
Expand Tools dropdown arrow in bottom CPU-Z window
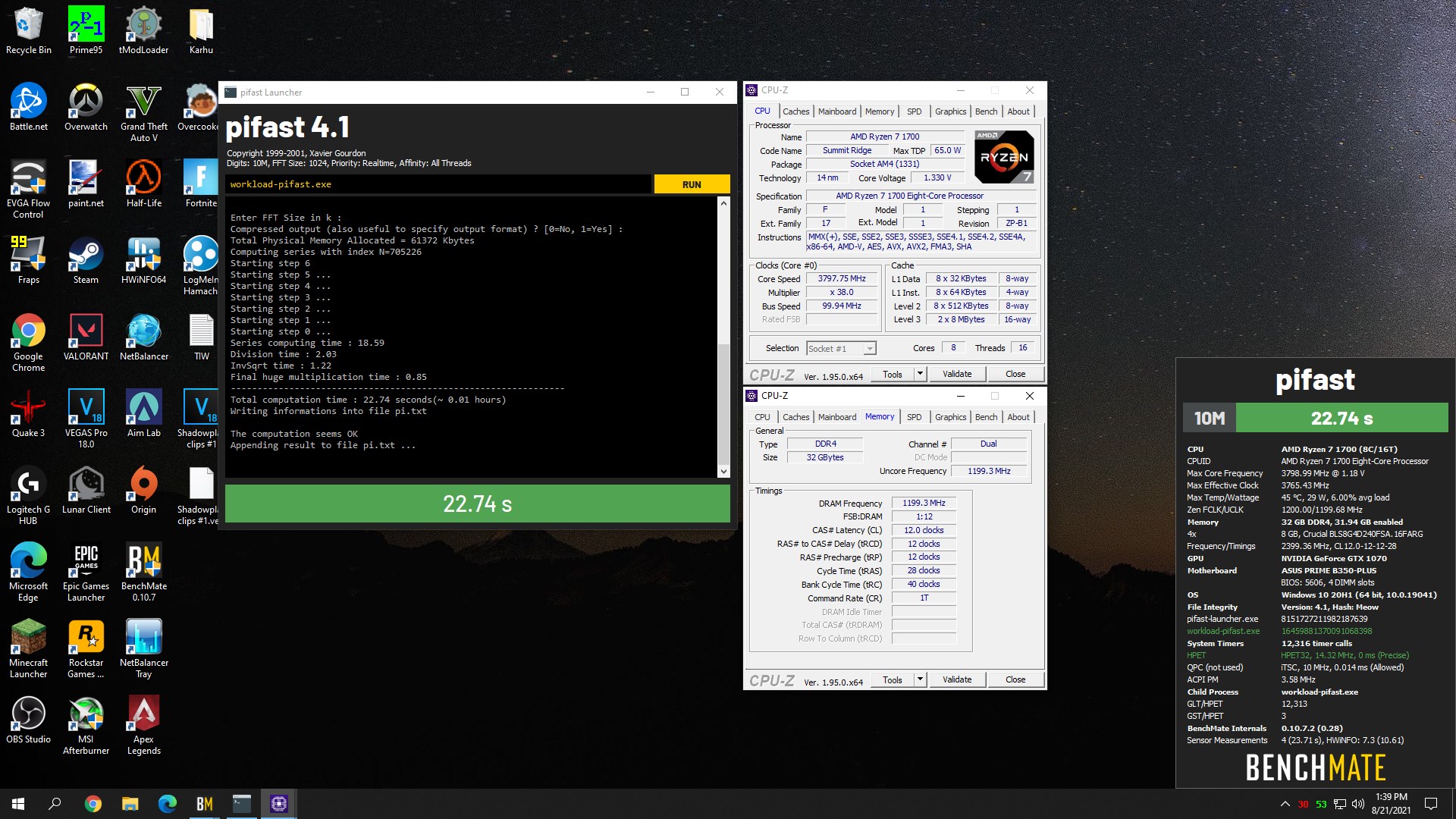pyautogui.click(x=920, y=679)
